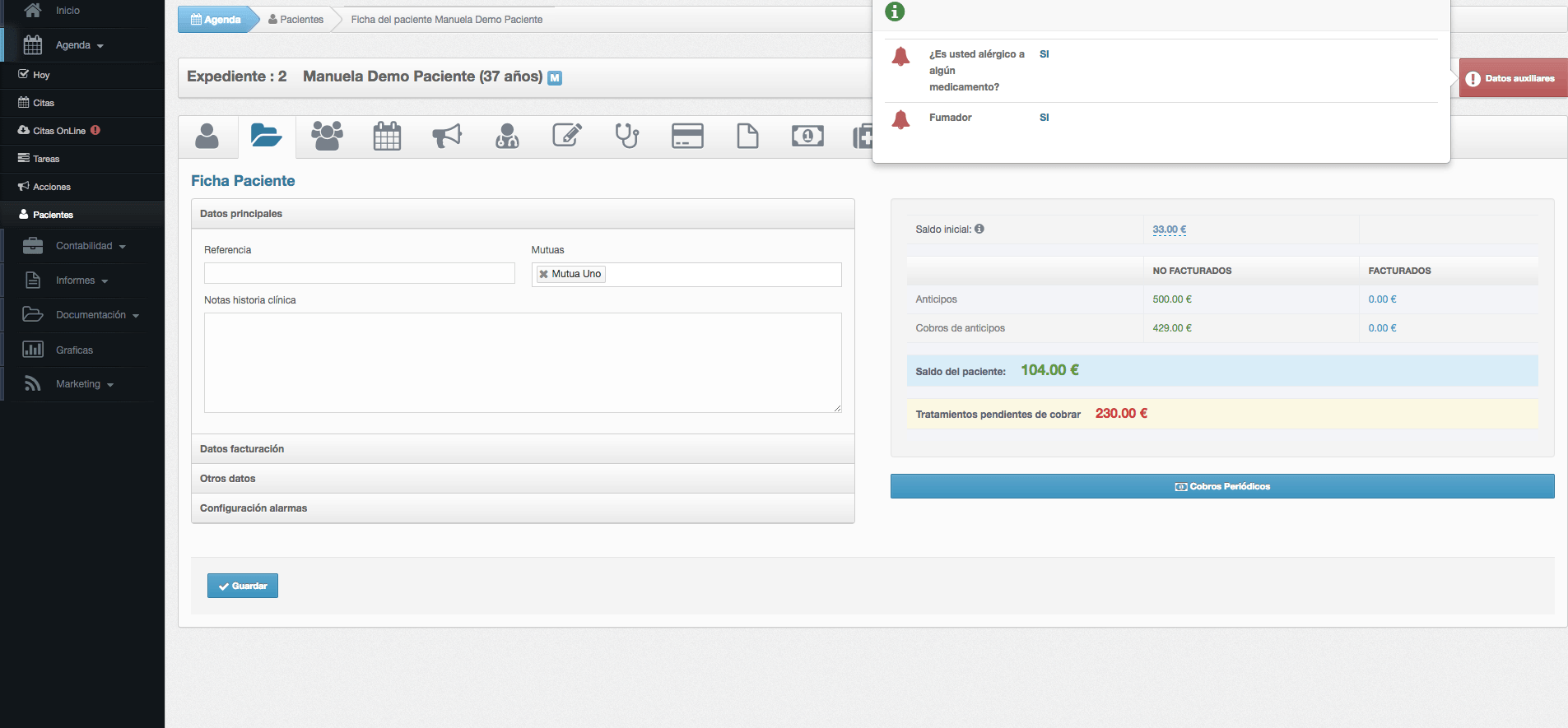Open the credit card payments tab icon
Screen dimensions: 1568x728
[x=687, y=136]
